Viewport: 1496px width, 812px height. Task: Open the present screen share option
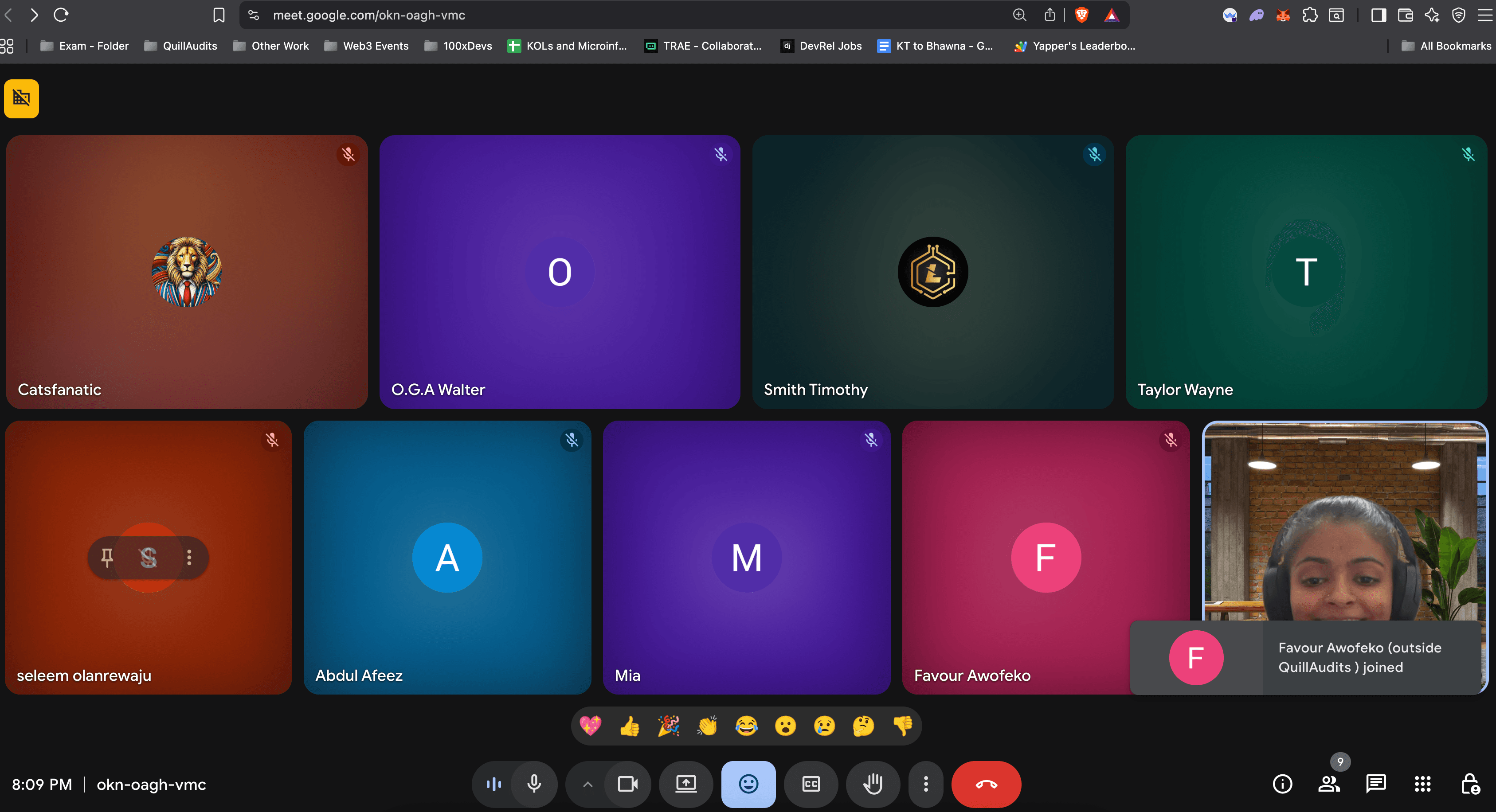point(686,784)
